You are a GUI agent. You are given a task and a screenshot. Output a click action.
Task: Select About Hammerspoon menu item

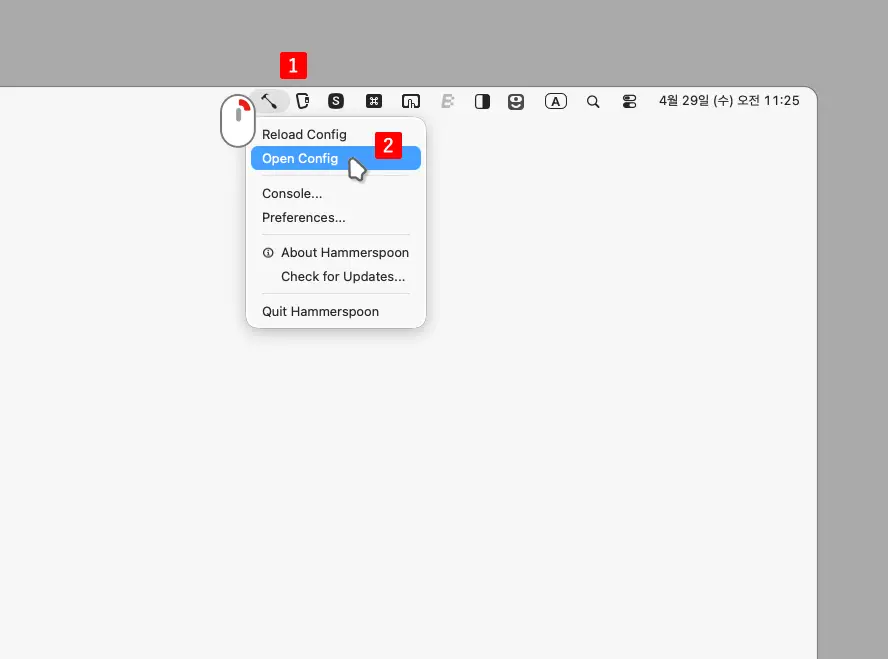coord(336,253)
